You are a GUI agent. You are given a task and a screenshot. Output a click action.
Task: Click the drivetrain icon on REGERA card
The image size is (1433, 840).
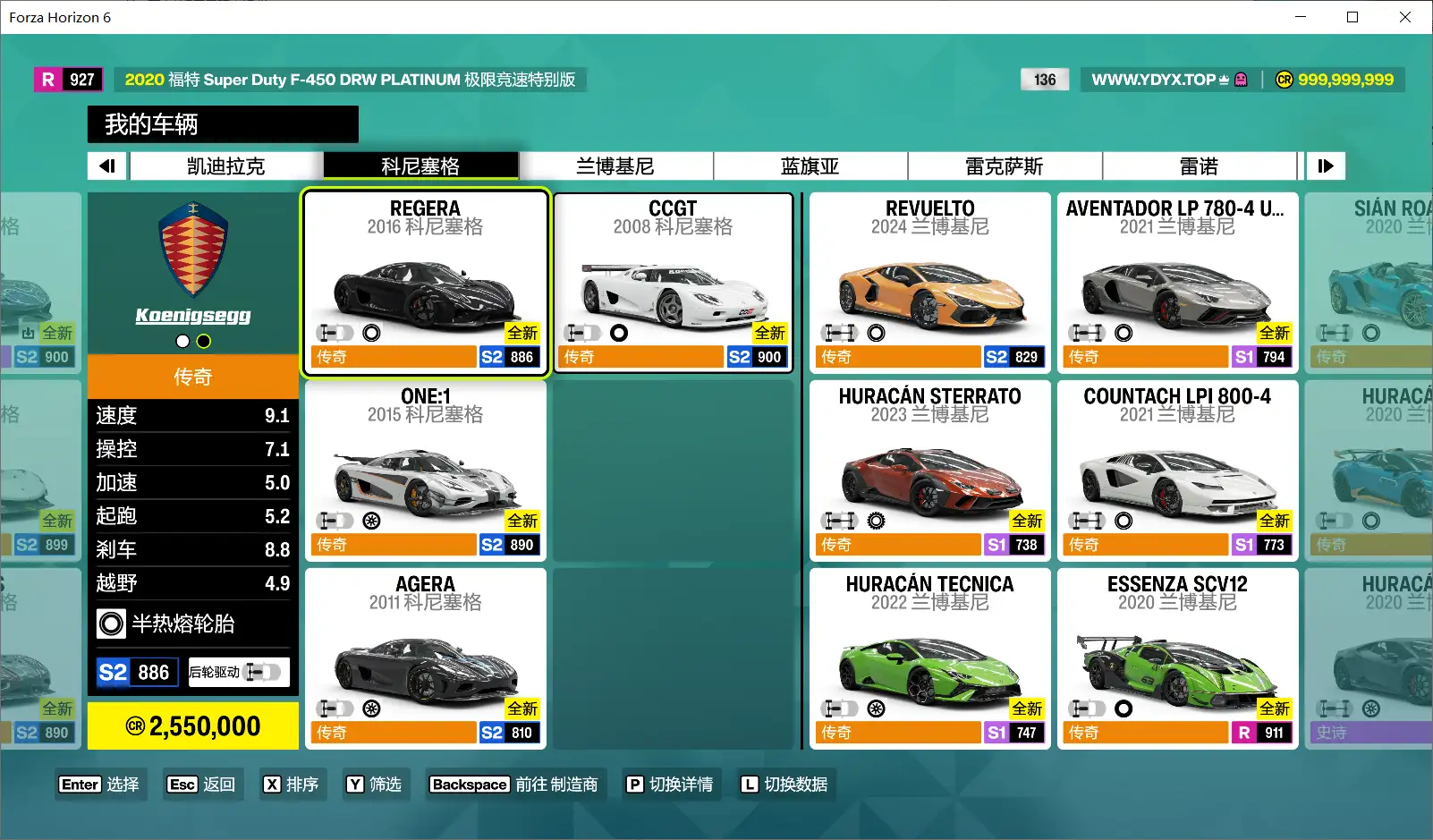click(x=335, y=333)
